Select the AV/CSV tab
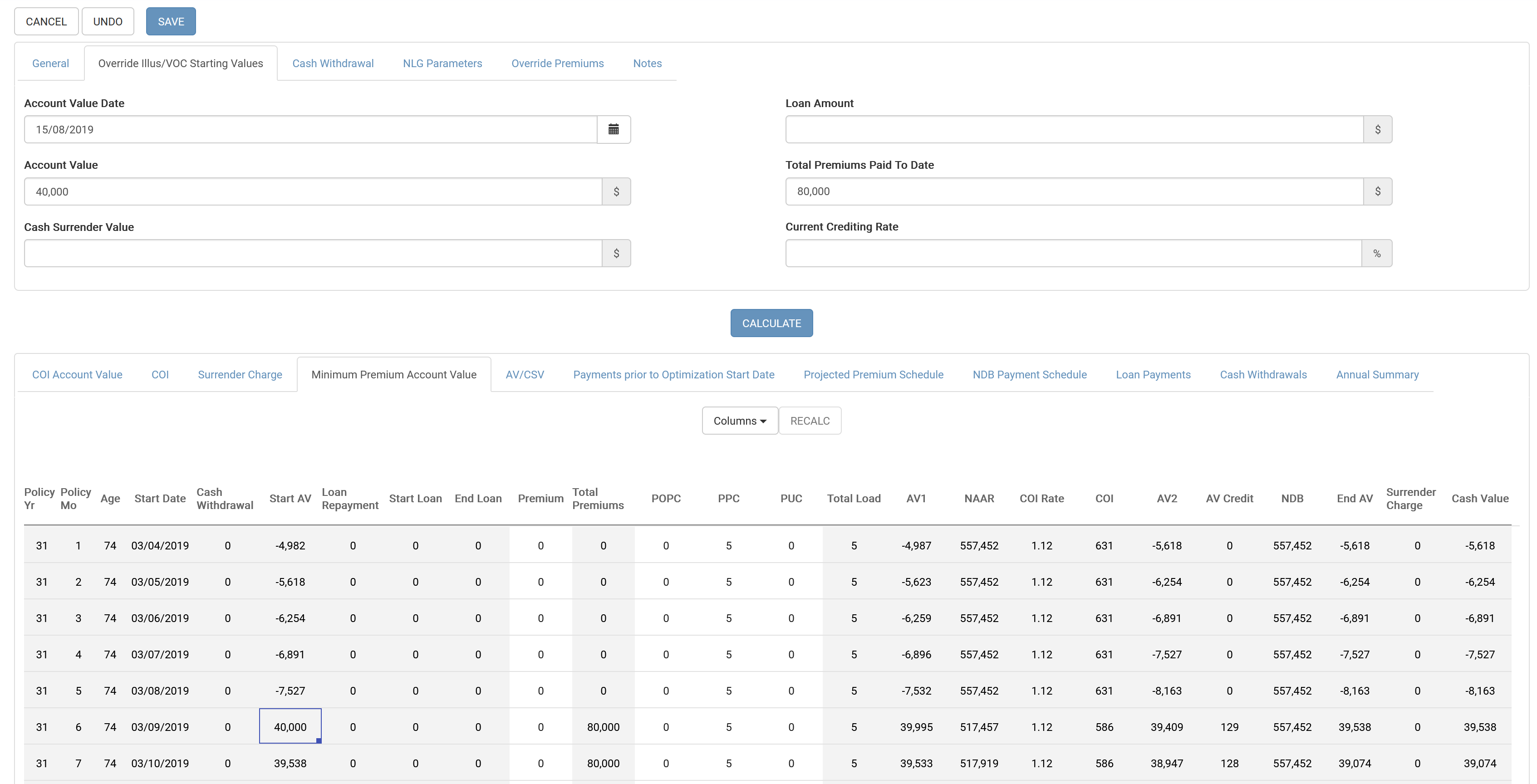This screenshot has width=1537, height=784. pos(525,375)
